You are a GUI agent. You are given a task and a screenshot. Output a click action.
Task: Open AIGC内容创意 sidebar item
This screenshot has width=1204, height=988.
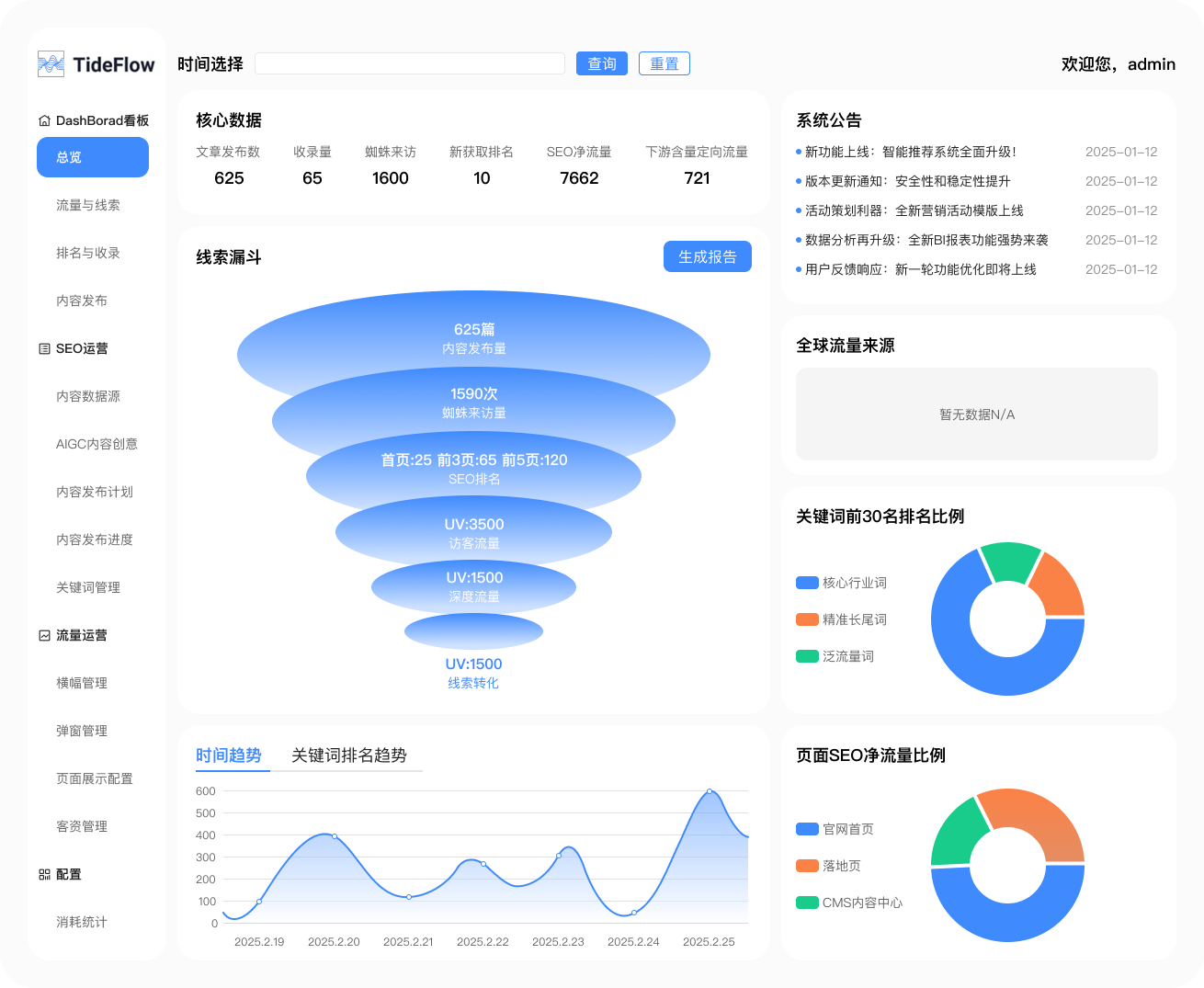pyautogui.click(x=97, y=444)
